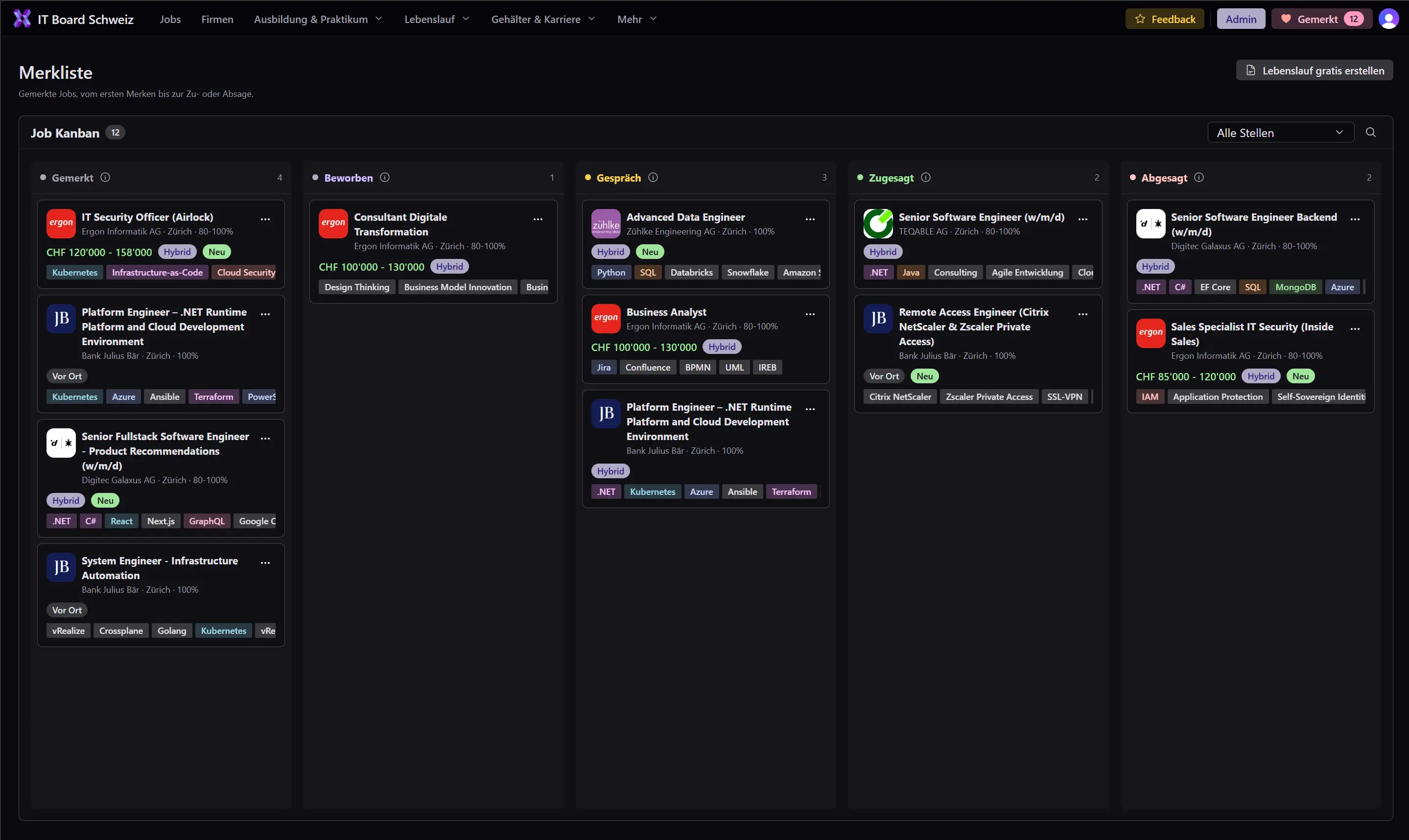Open options for TEQABLE Senior Software Engineer card
Screen dimensions: 1409x840
(x=1083, y=219)
